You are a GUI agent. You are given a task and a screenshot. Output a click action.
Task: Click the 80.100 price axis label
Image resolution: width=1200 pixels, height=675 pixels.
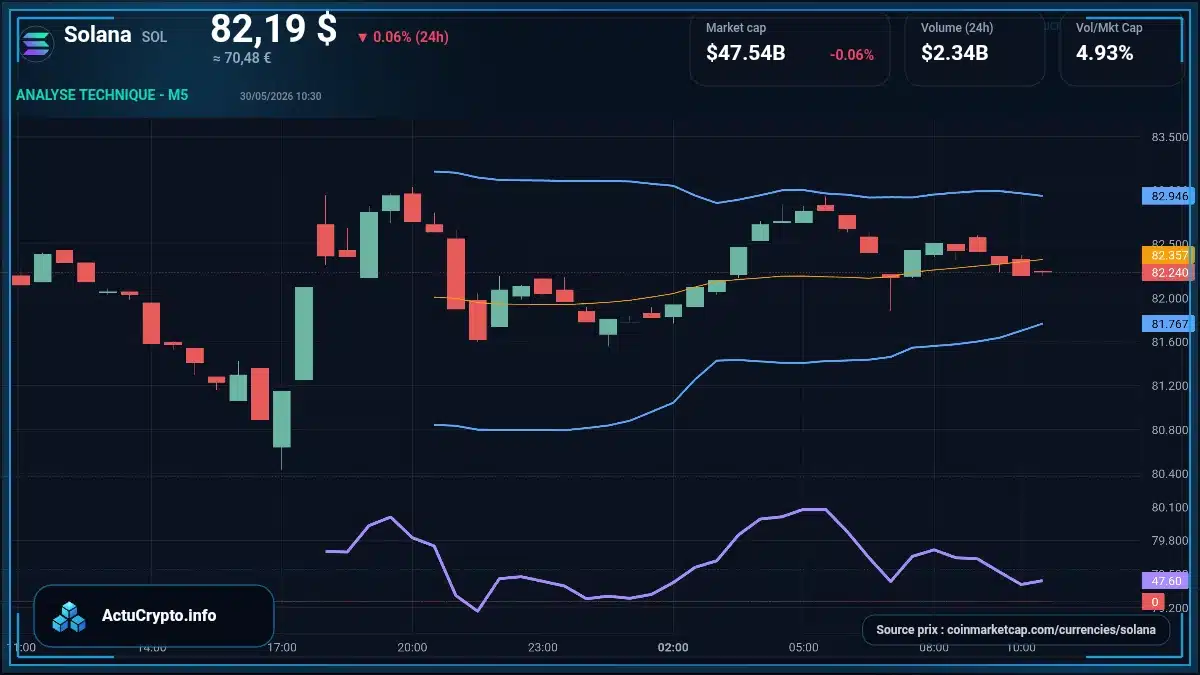click(1169, 508)
